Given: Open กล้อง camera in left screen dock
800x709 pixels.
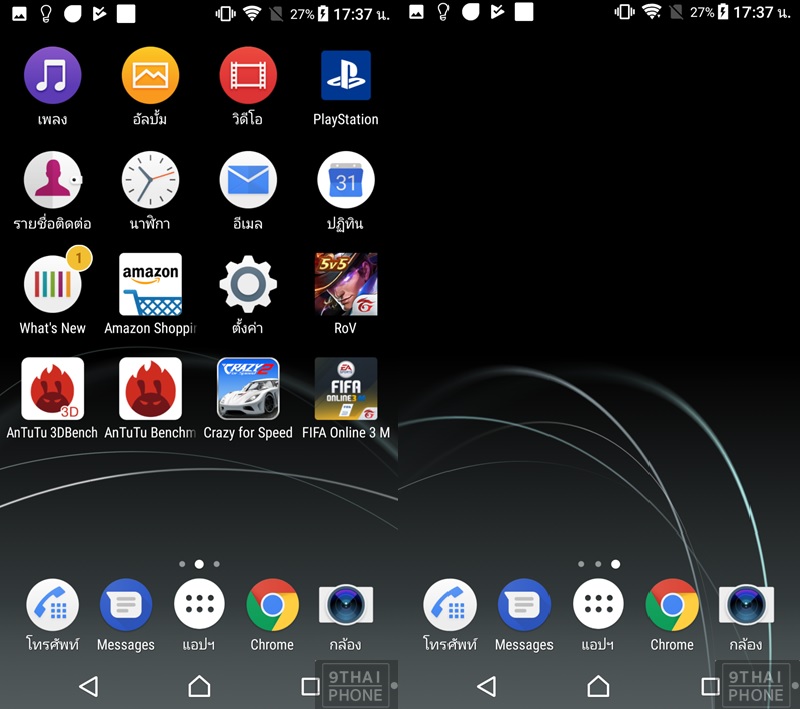Looking at the screenshot, I should click(346, 605).
